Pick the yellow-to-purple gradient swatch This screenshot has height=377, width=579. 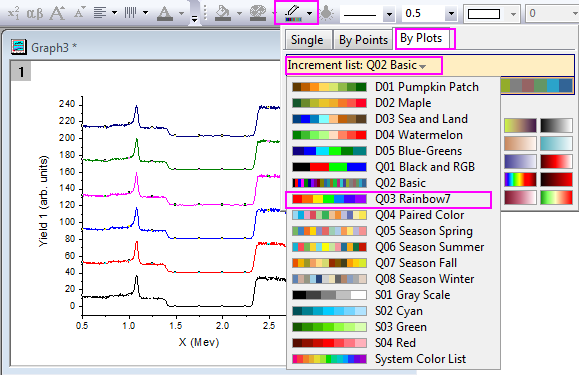520,126
